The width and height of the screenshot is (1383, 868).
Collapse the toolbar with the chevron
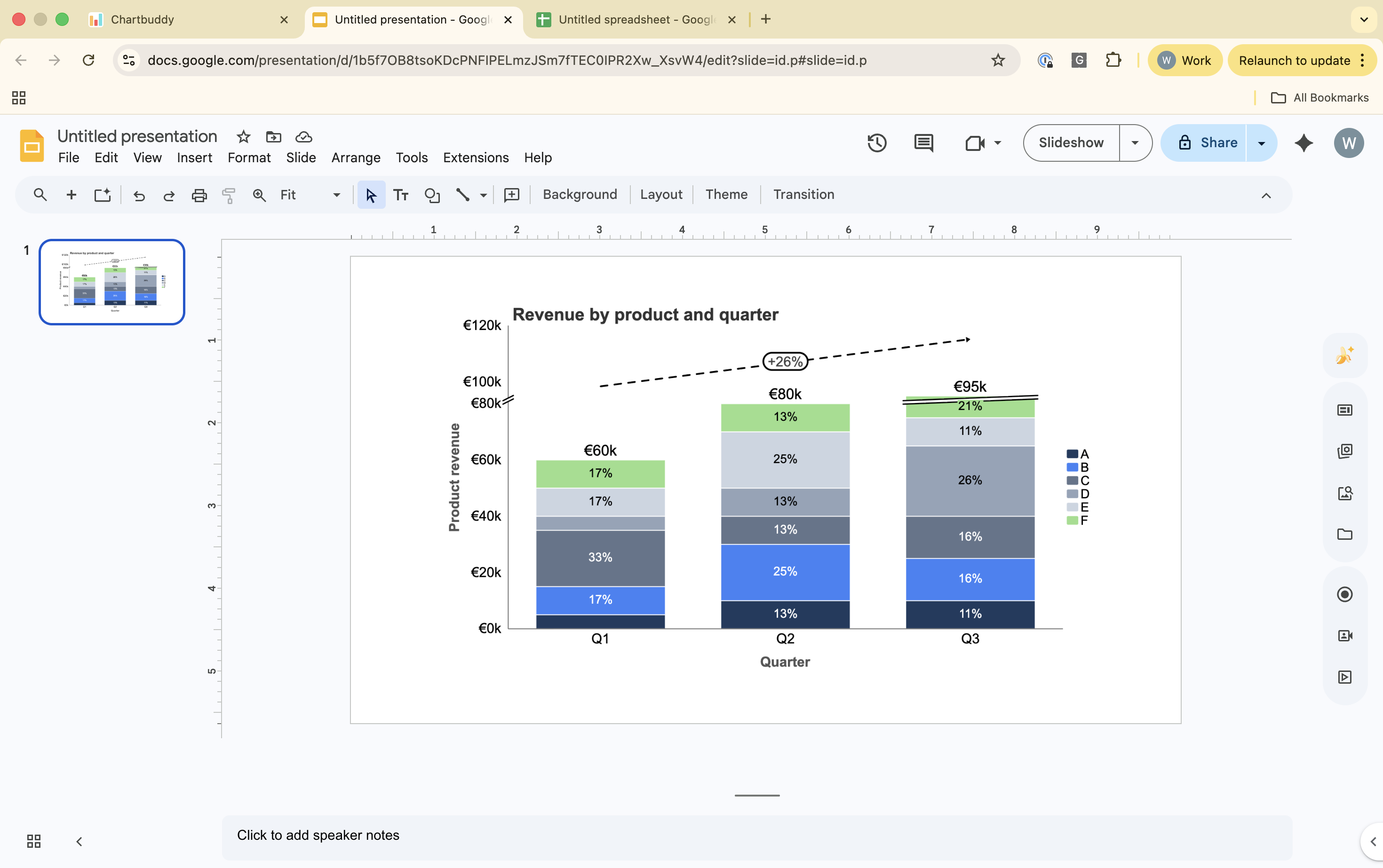1266,195
